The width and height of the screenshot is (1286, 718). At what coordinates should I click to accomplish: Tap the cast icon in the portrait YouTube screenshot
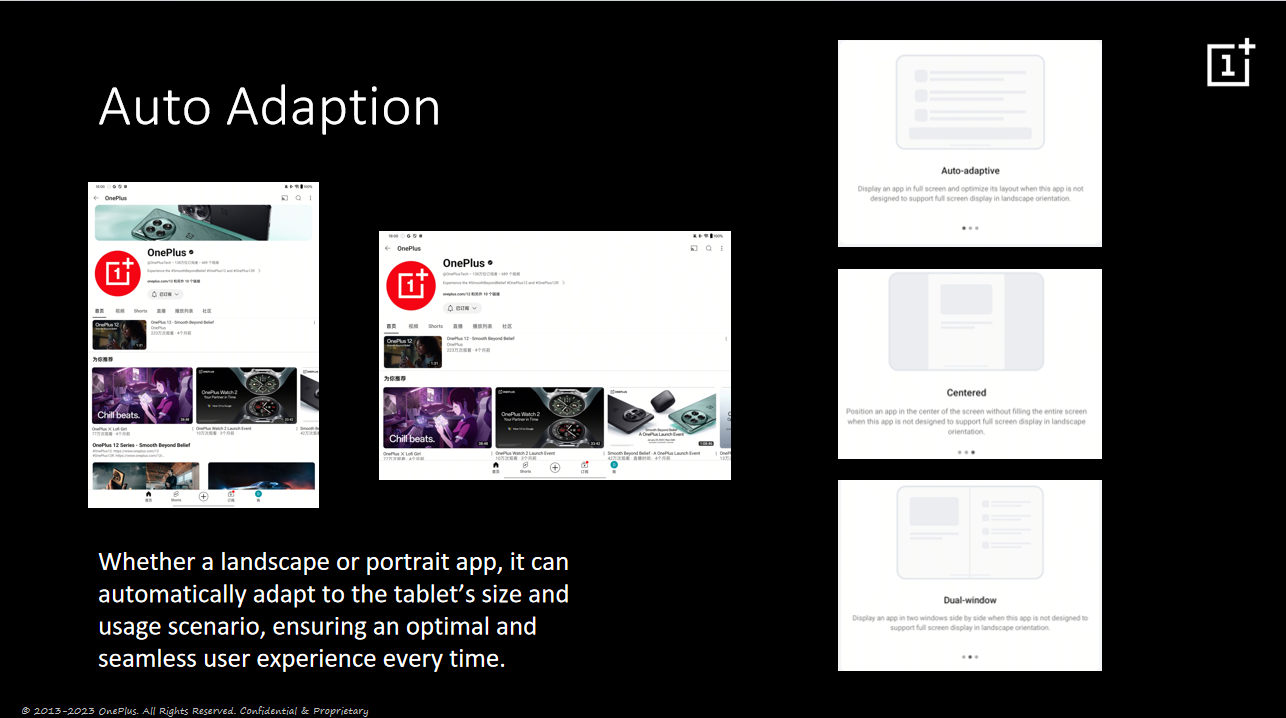(x=284, y=198)
